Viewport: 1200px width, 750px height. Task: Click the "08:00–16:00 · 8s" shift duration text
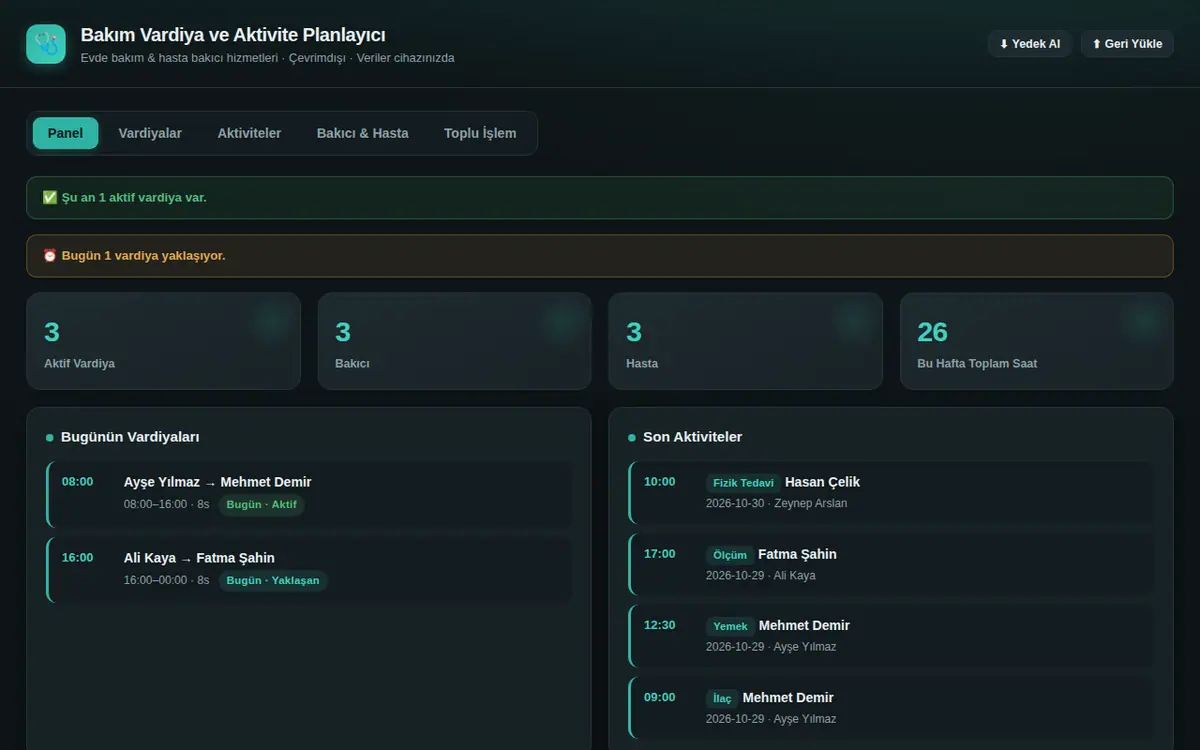(167, 505)
